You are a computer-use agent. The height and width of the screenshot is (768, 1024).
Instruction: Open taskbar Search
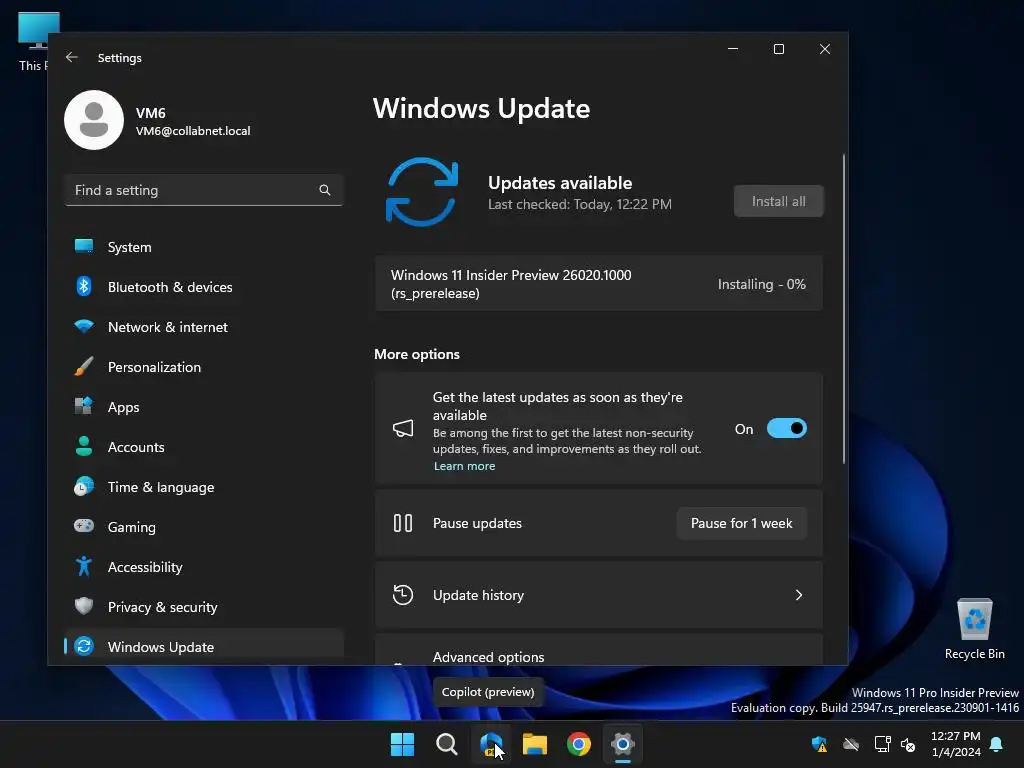coord(447,744)
